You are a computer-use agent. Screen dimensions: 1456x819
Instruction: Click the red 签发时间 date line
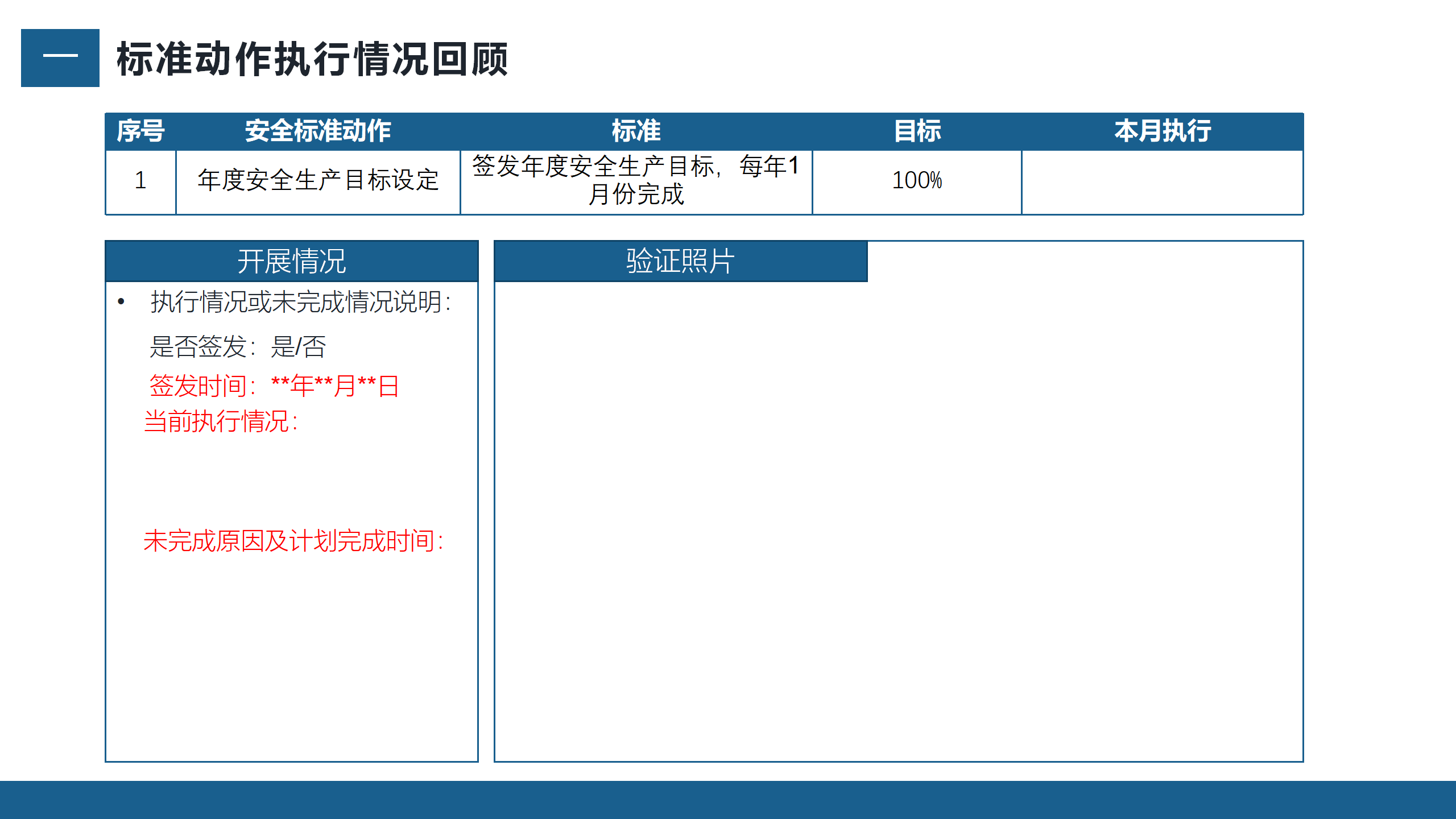(x=274, y=386)
